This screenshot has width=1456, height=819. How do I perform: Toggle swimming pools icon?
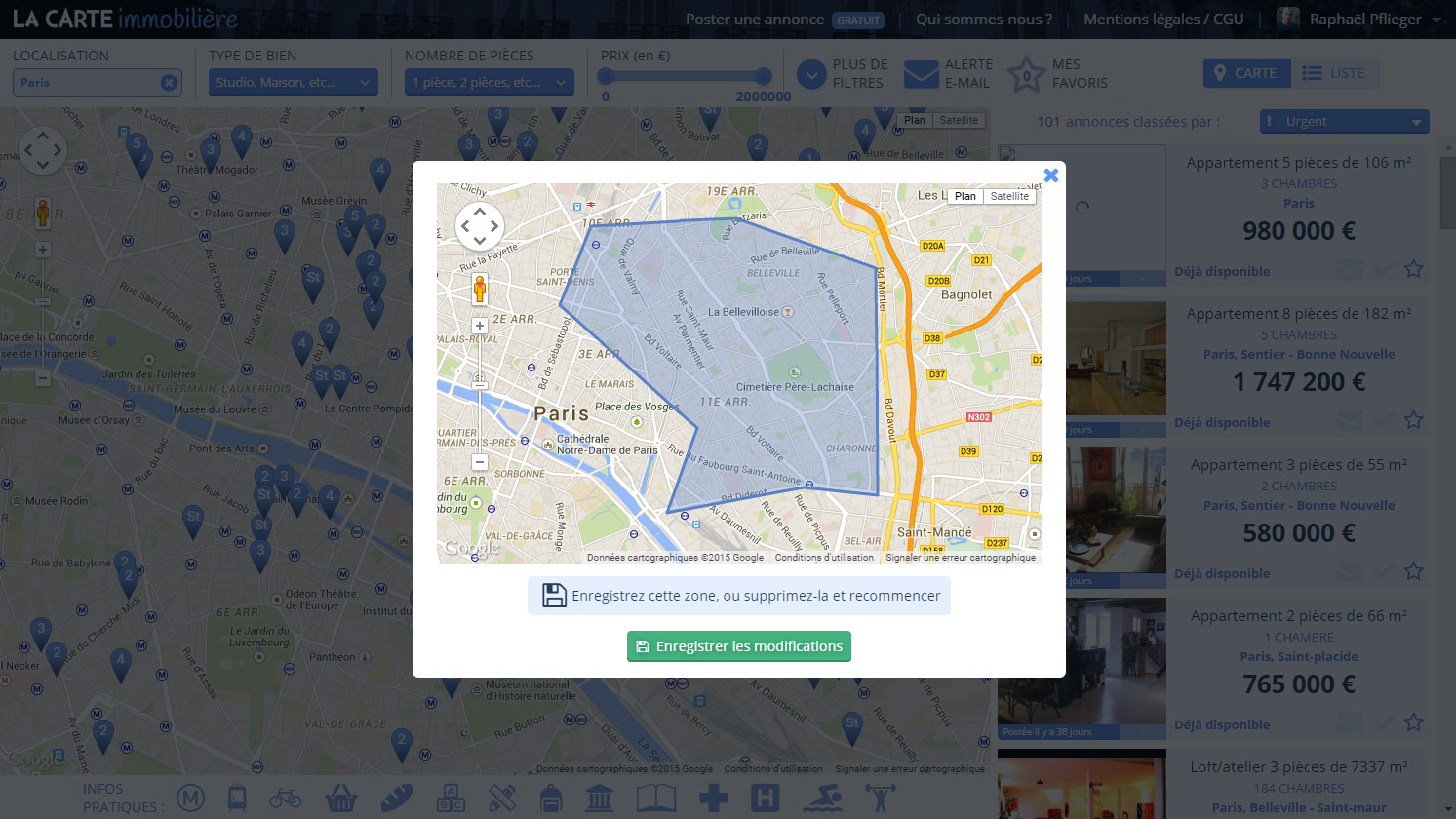point(822,799)
